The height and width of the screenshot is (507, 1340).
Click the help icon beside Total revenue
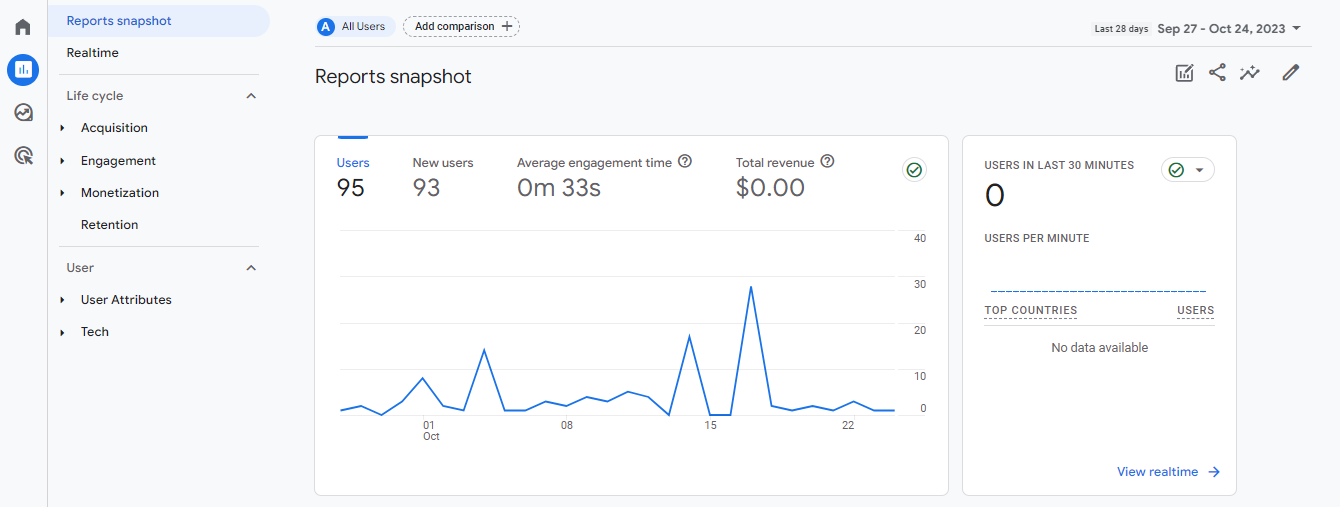(827, 161)
